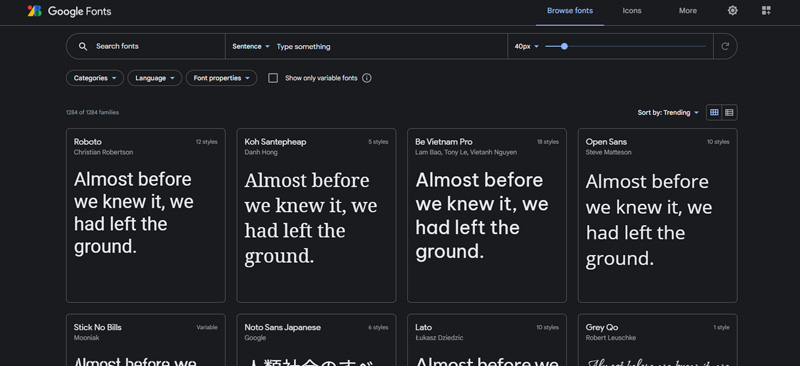Expand the Categories filter dropdown
Image resolution: width=800 pixels, height=366 pixels.
tap(95, 78)
